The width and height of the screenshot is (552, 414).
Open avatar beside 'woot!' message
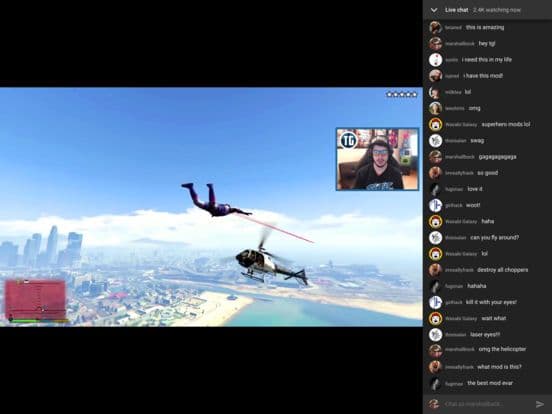coord(435,206)
